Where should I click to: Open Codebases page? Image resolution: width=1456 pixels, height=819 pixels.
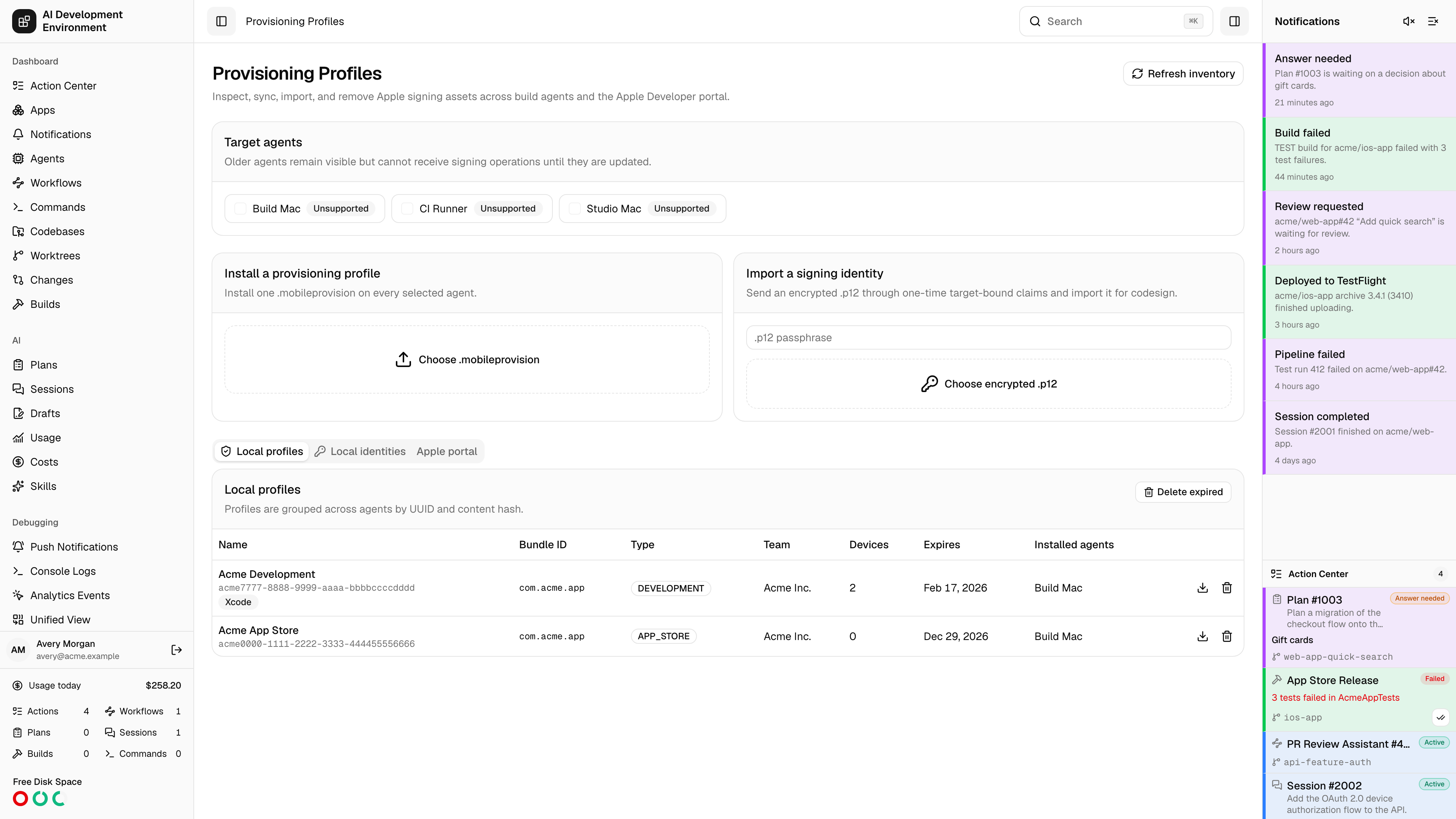click(x=97, y=232)
